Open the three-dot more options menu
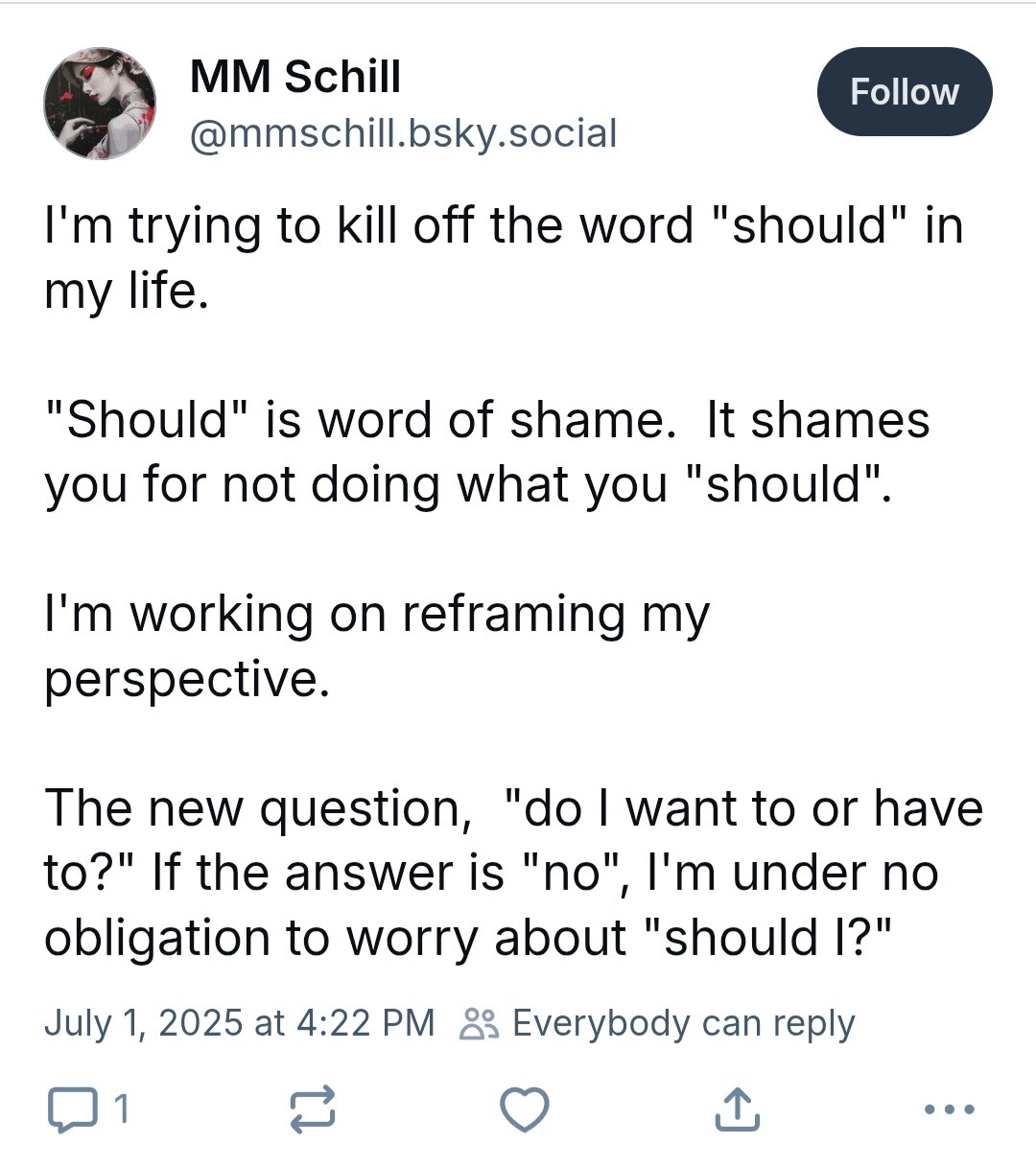1036x1168 pixels. (x=950, y=1110)
